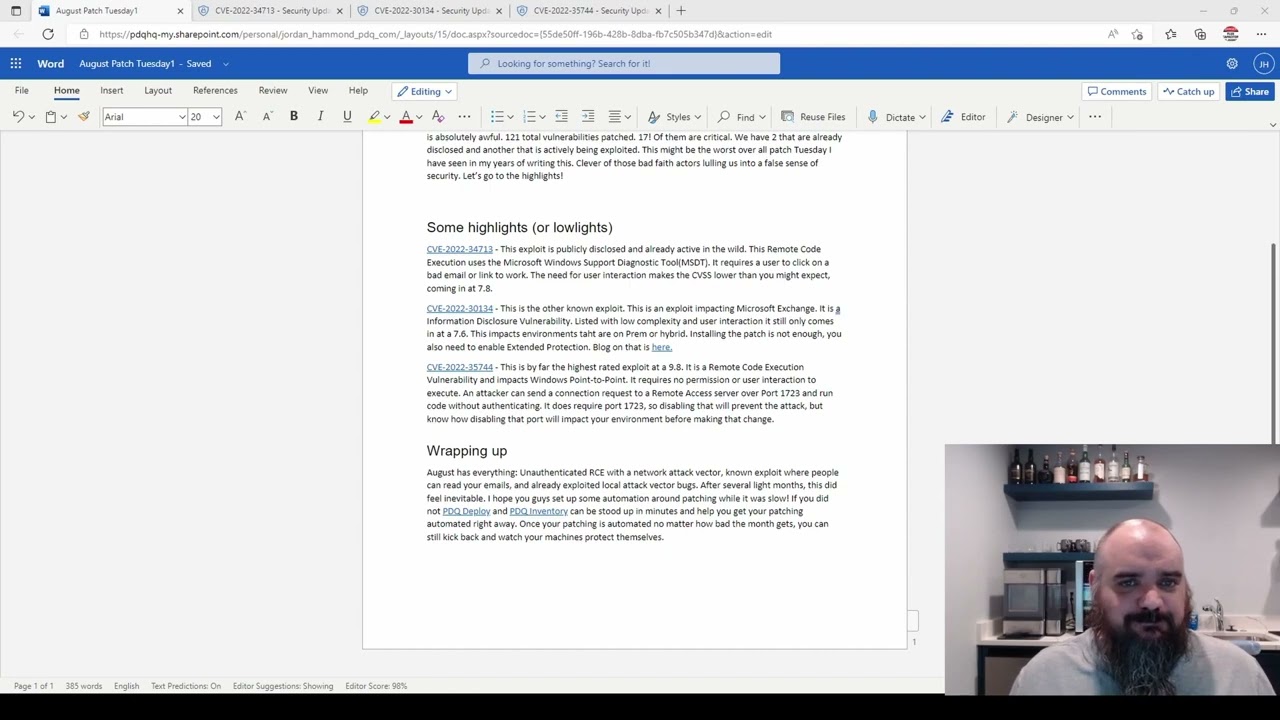Open the Reuse Files pane
1280x720 pixels.
tap(813, 117)
